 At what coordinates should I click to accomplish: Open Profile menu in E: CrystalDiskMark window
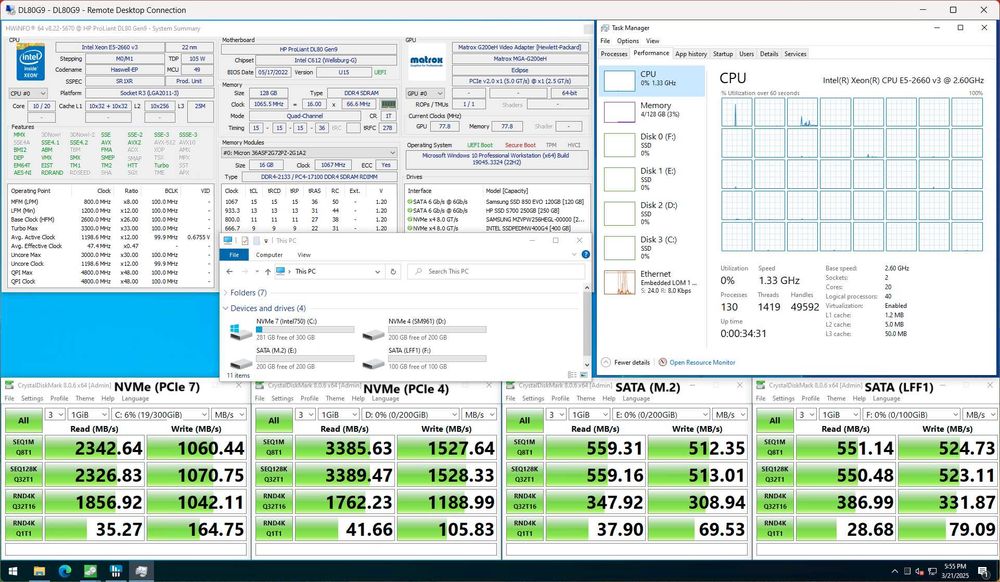click(x=560, y=398)
